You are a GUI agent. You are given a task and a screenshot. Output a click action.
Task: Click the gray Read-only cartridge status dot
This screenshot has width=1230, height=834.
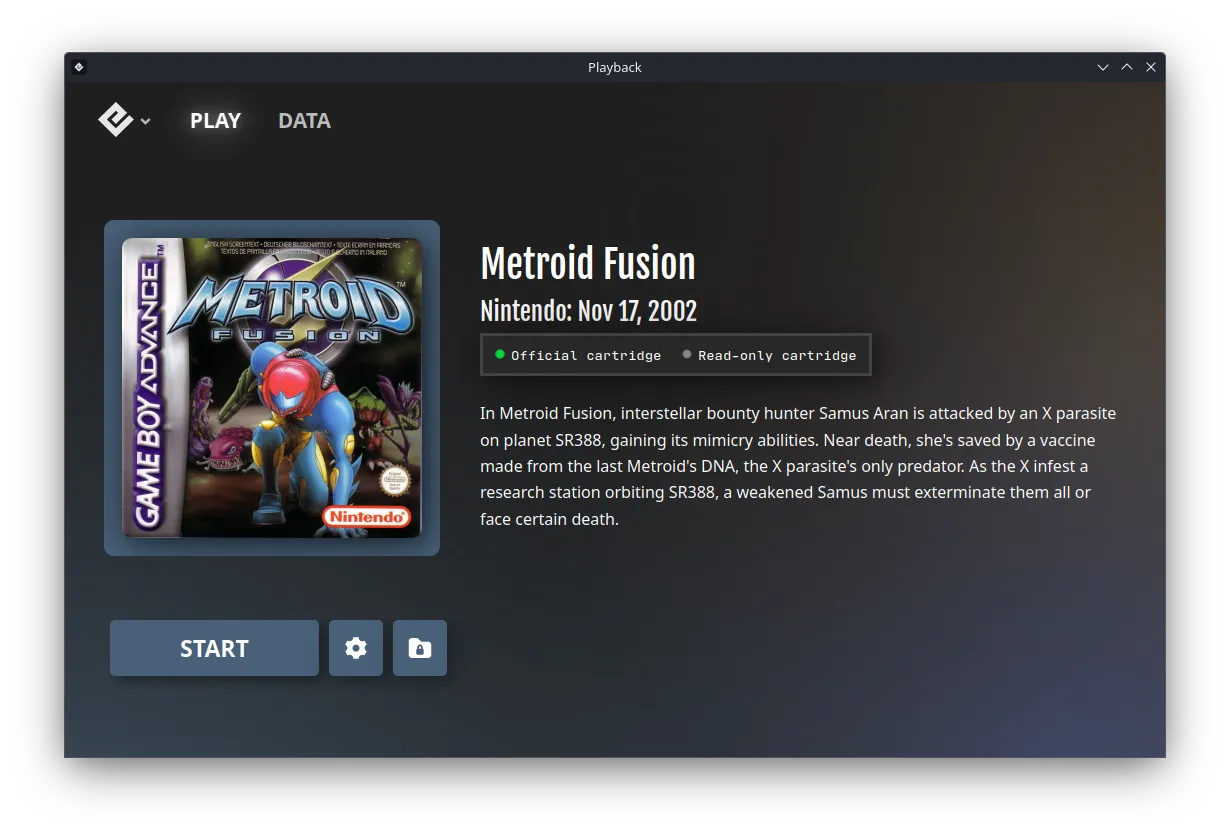pyautogui.click(x=687, y=353)
